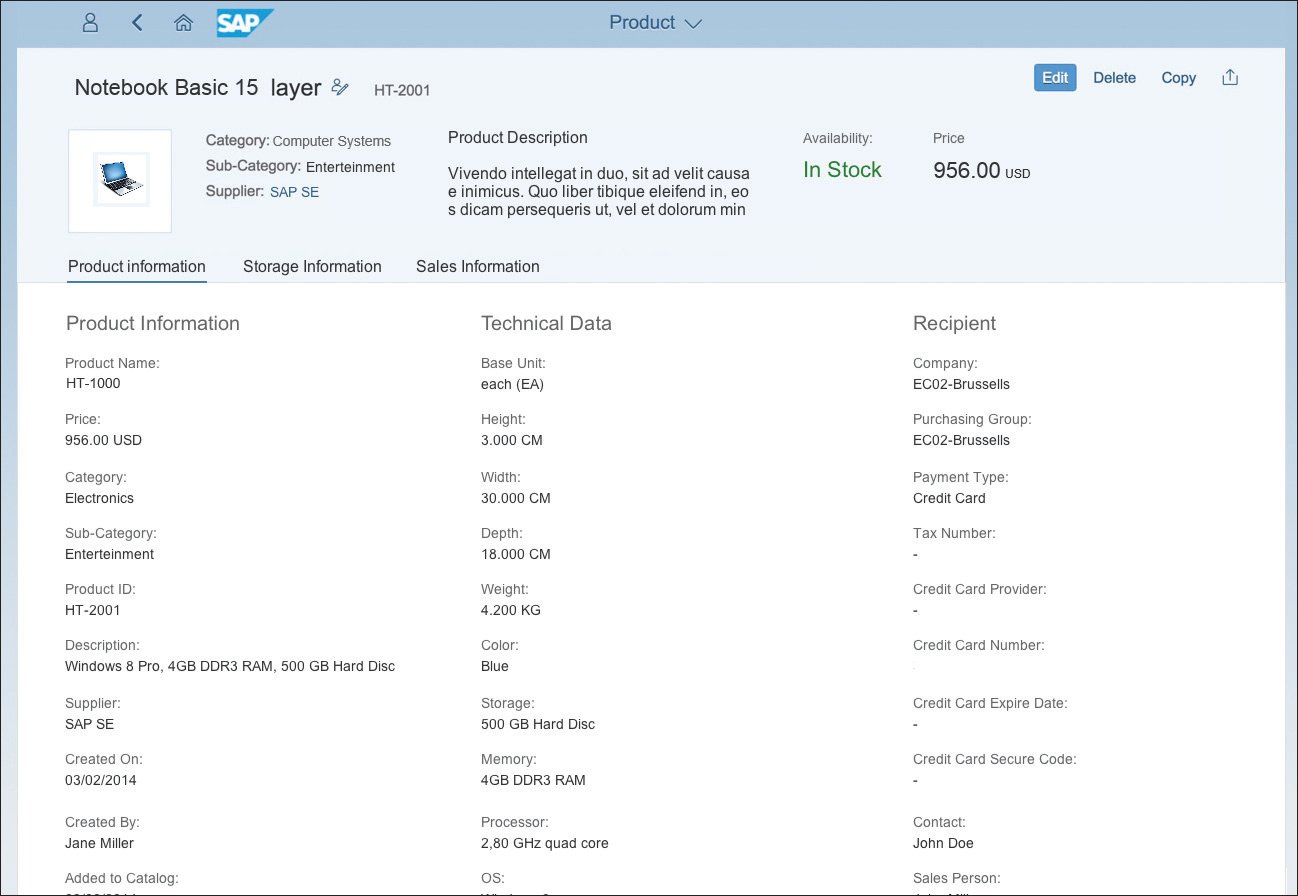The width and height of the screenshot is (1298, 896).
Task: Click the 'EC02-Brussells' value under Purchasing Group
Action: (x=961, y=440)
